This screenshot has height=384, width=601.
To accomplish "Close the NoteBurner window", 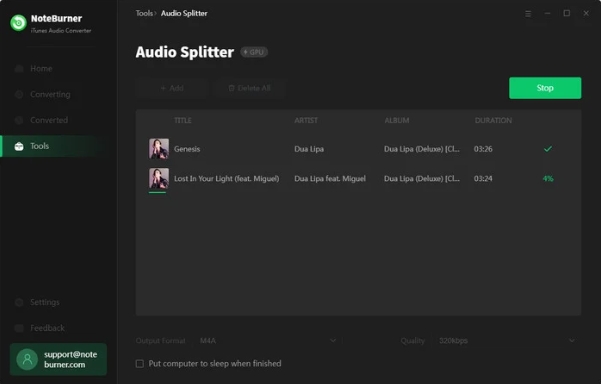I will click(x=586, y=13).
